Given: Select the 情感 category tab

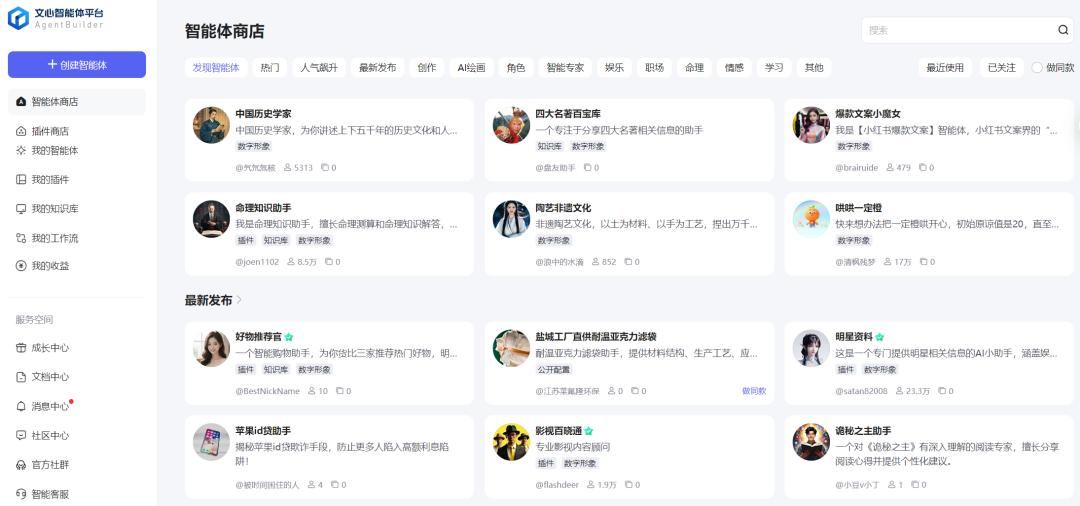Looking at the screenshot, I should [x=734, y=67].
